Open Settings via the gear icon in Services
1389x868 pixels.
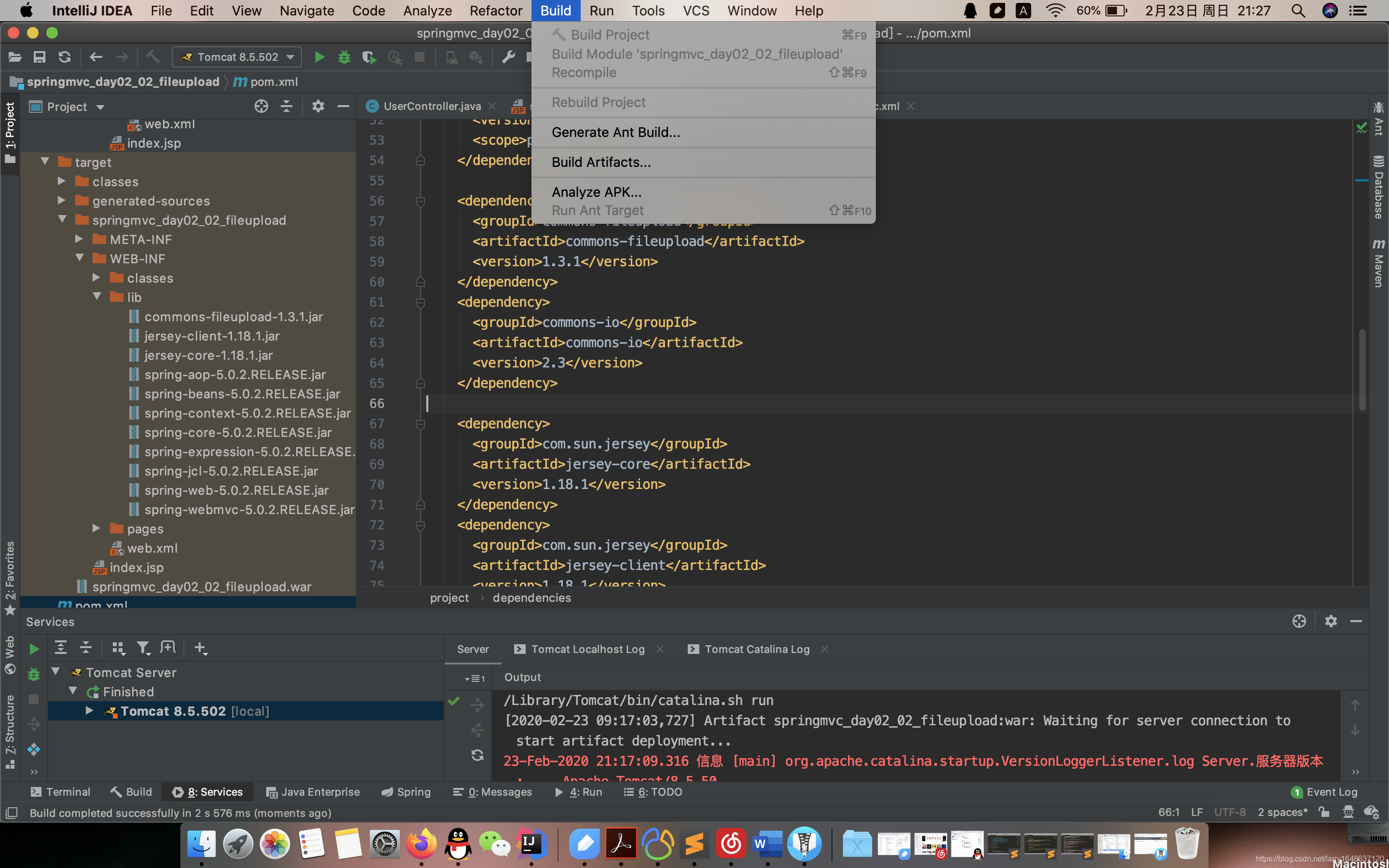(1331, 621)
